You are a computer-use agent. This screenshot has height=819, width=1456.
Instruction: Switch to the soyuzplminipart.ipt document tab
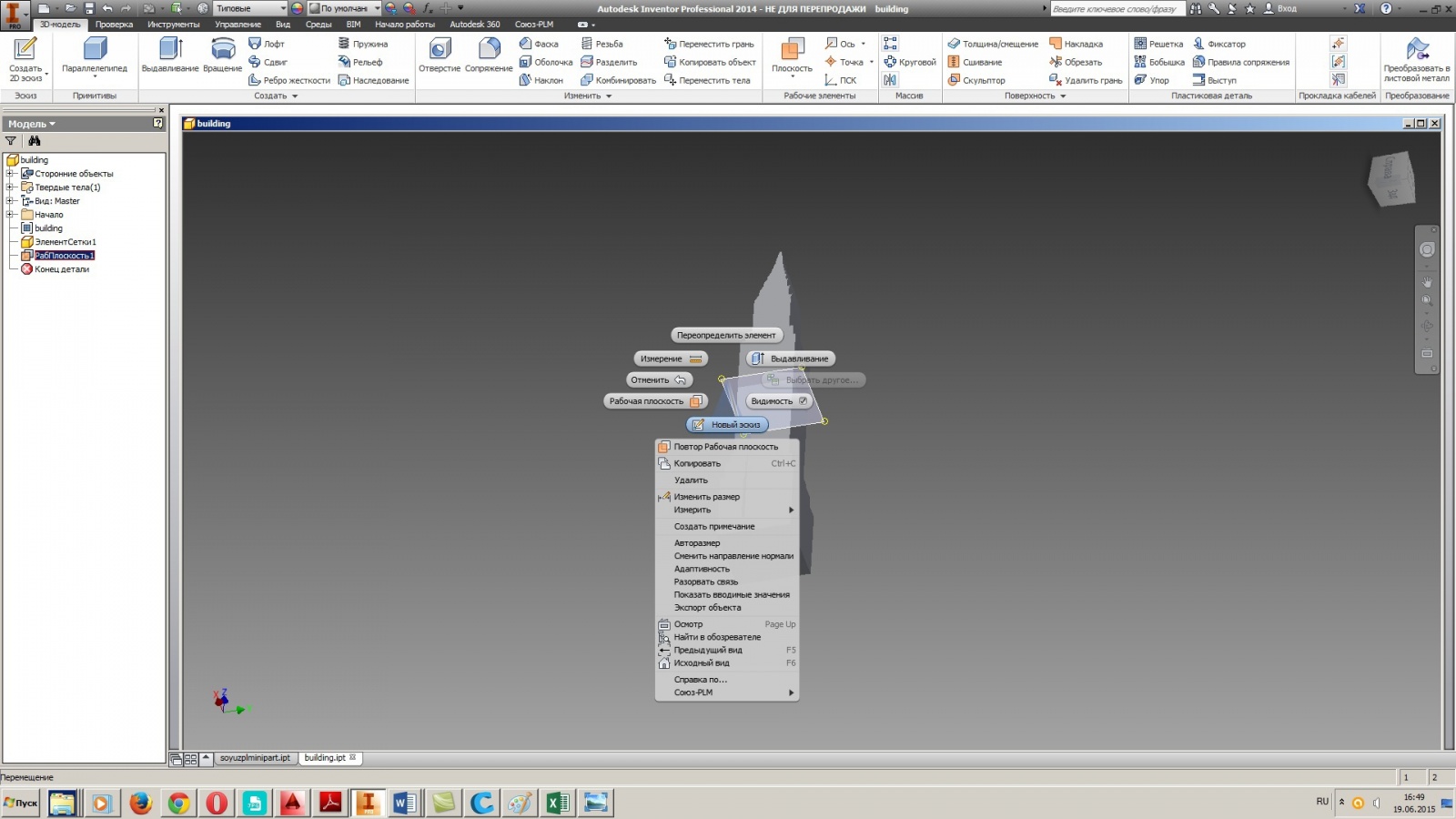coord(255,758)
